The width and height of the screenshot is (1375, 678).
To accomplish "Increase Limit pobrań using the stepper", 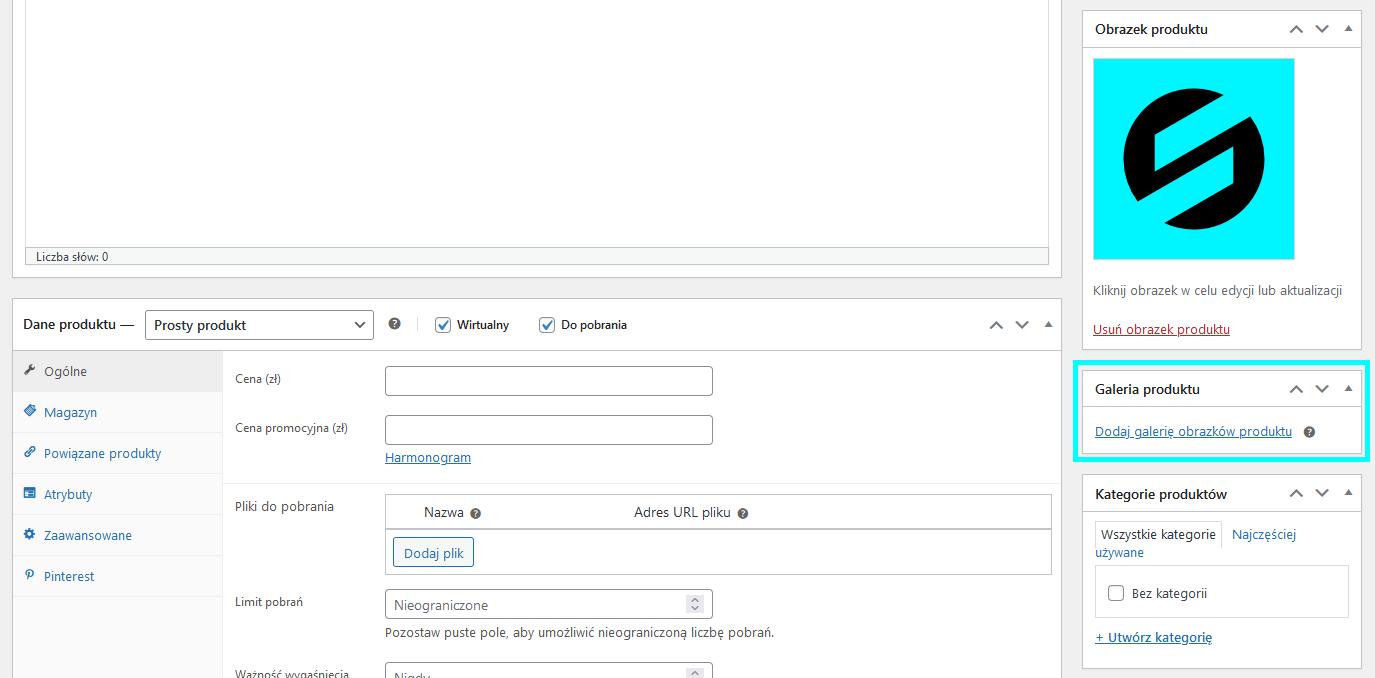I will pos(695,599).
